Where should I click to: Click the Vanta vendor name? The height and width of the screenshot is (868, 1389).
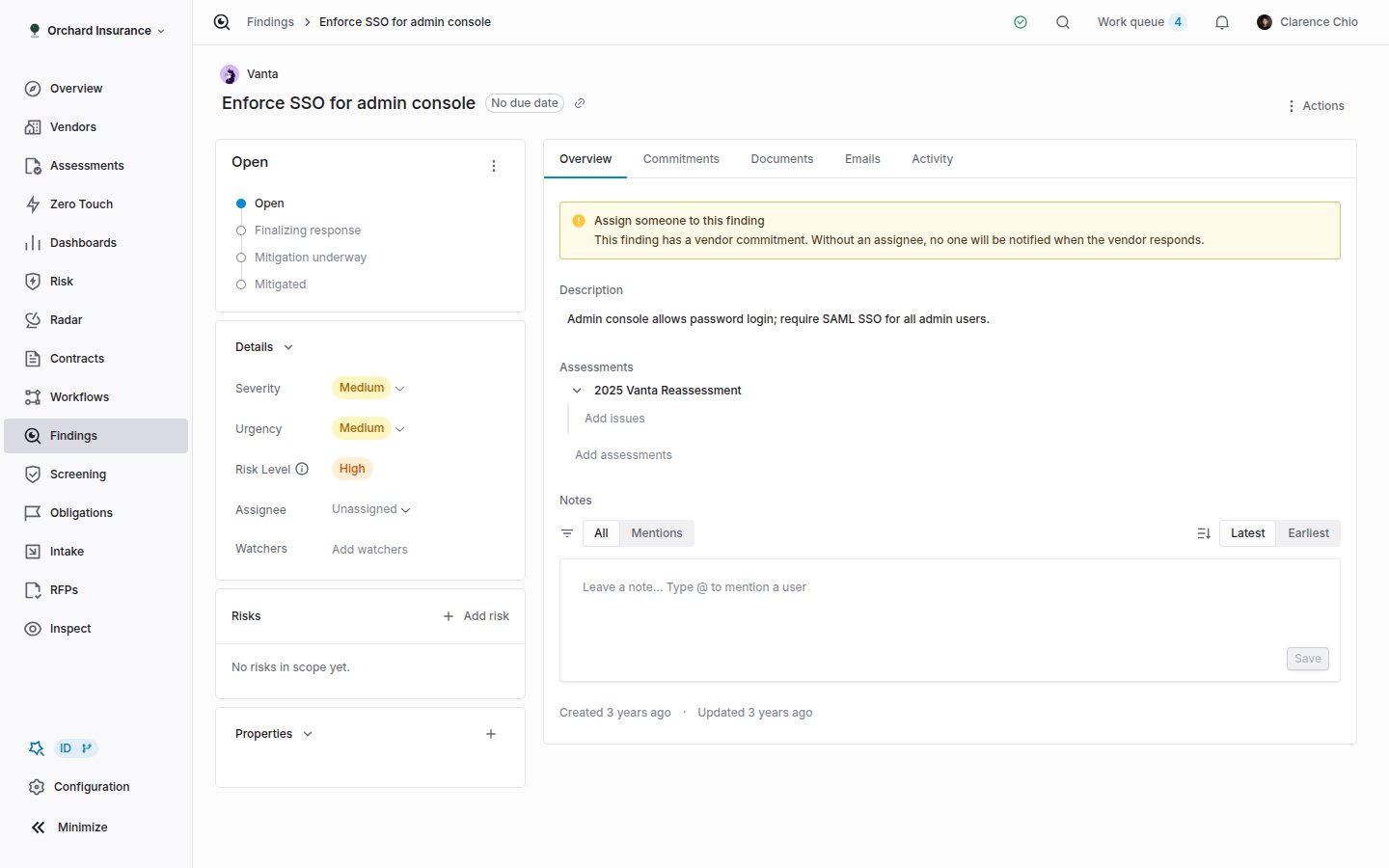[262, 74]
